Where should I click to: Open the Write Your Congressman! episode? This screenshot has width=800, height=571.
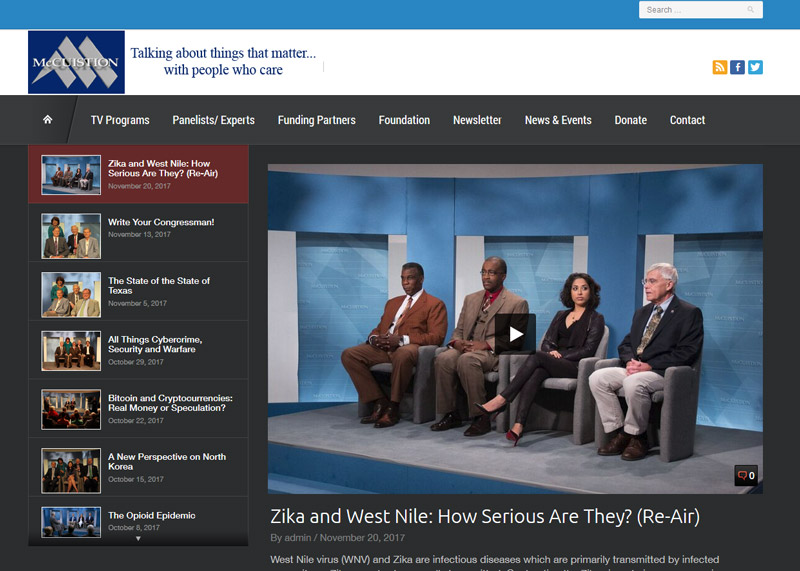tap(161, 222)
